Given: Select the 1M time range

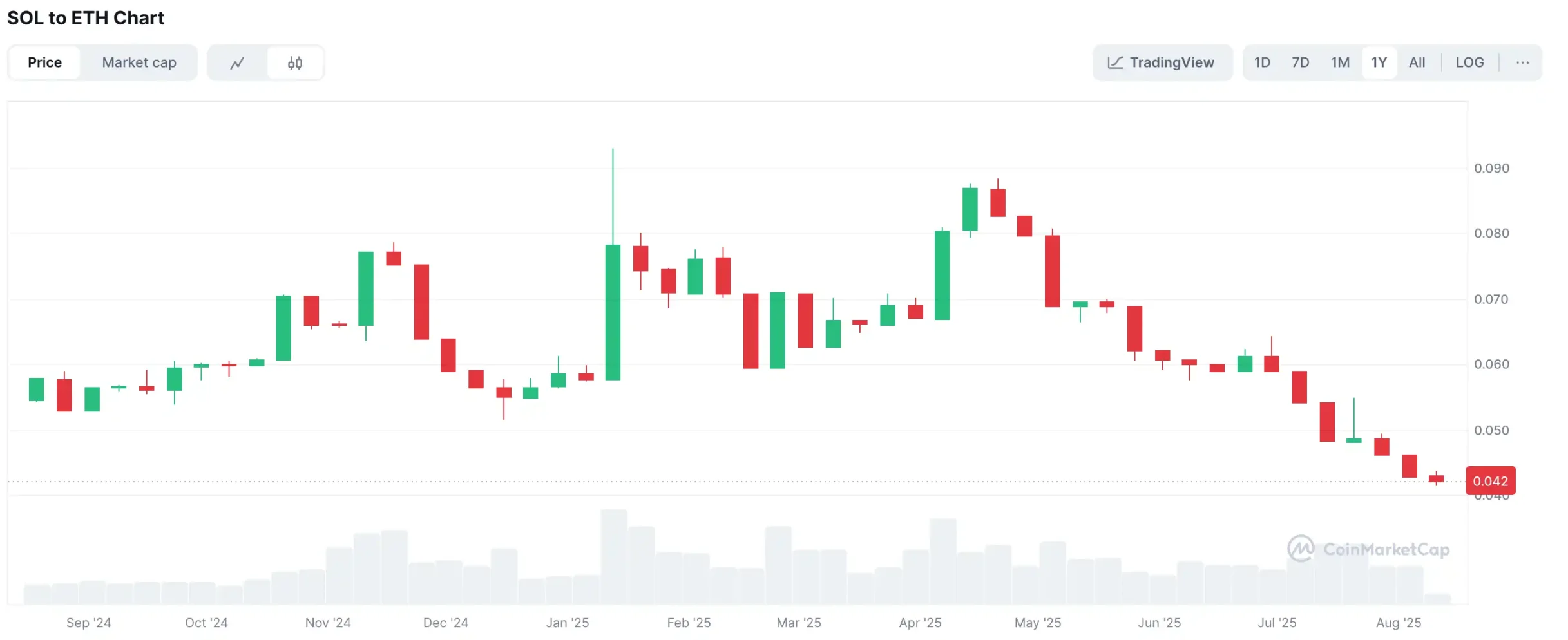Looking at the screenshot, I should pos(1341,62).
